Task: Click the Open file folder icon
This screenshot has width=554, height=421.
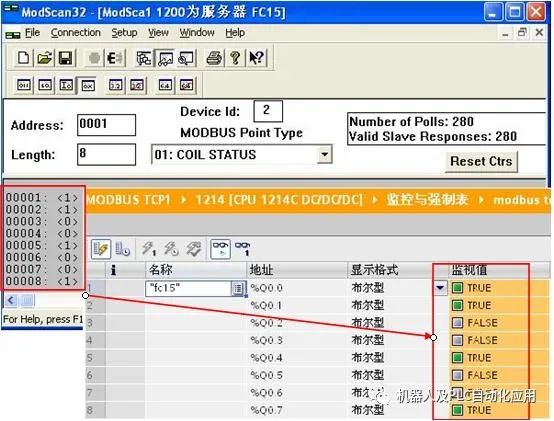Action: [45, 58]
